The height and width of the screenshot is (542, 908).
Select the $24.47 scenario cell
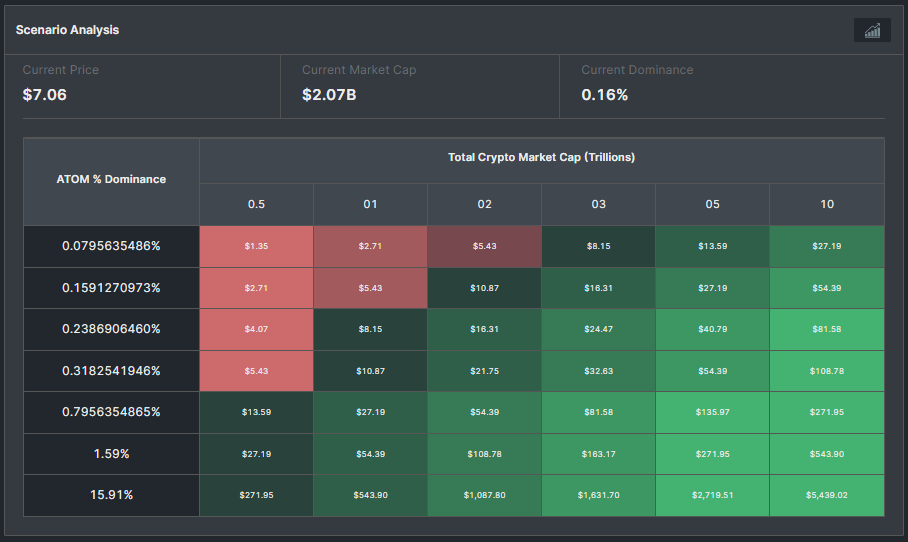coord(598,329)
